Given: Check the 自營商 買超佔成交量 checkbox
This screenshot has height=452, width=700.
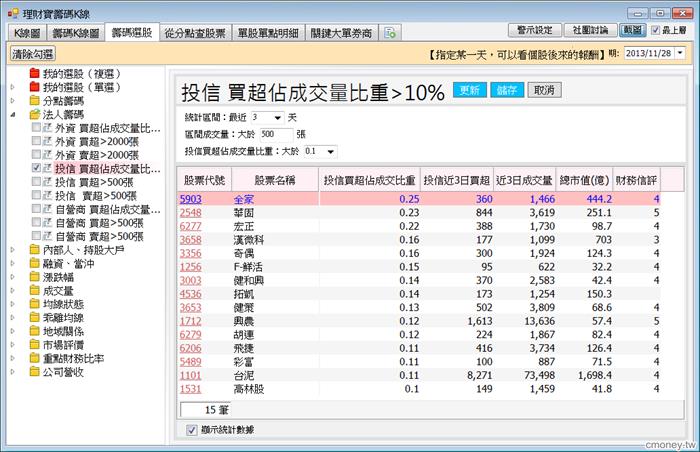Looking at the screenshot, I should [36, 209].
